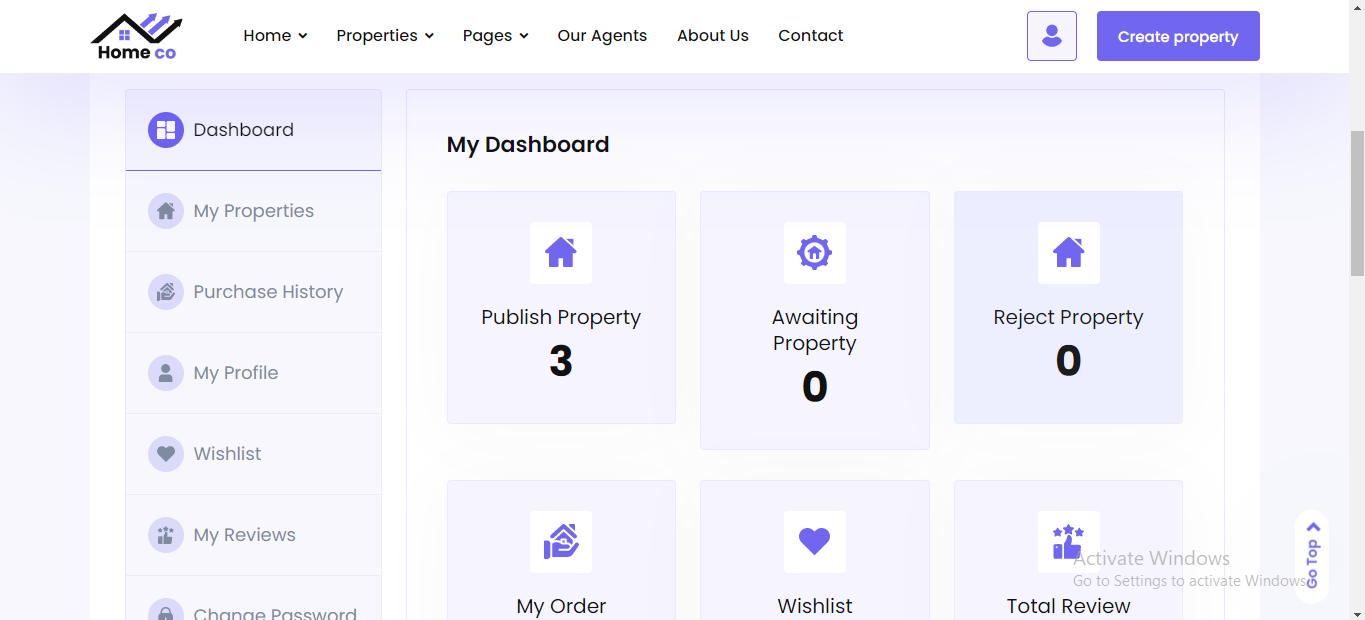Click the My Order card icon
Viewport: 1365px width, 620px height.
pos(561,542)
